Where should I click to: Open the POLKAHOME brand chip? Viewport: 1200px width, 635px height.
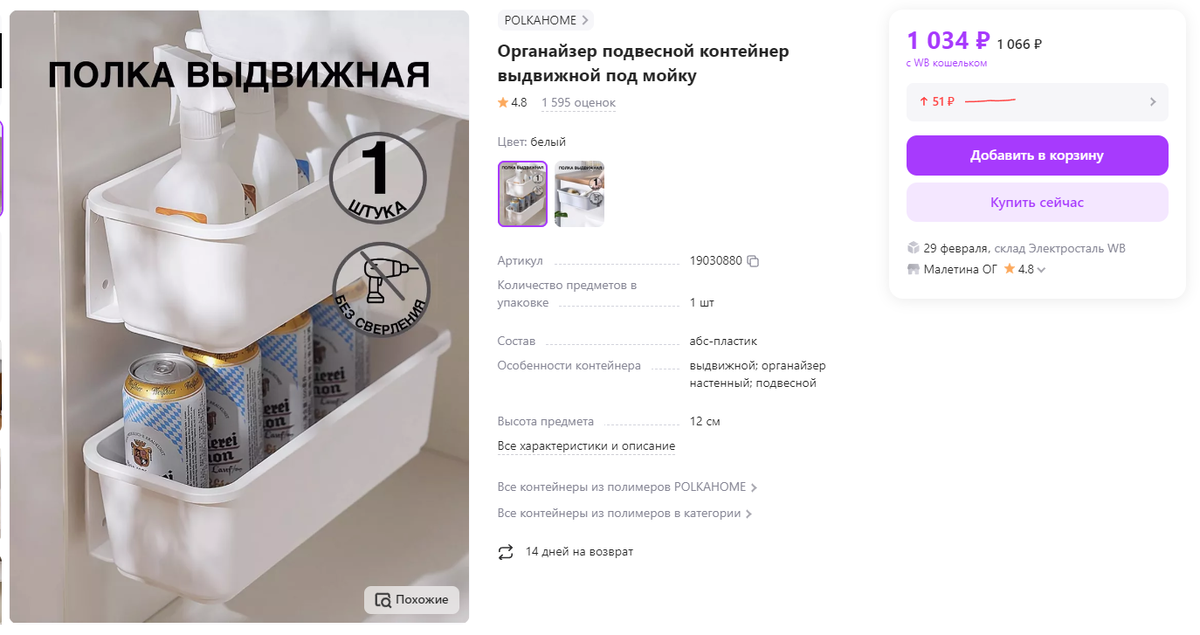tap(545, 20)
